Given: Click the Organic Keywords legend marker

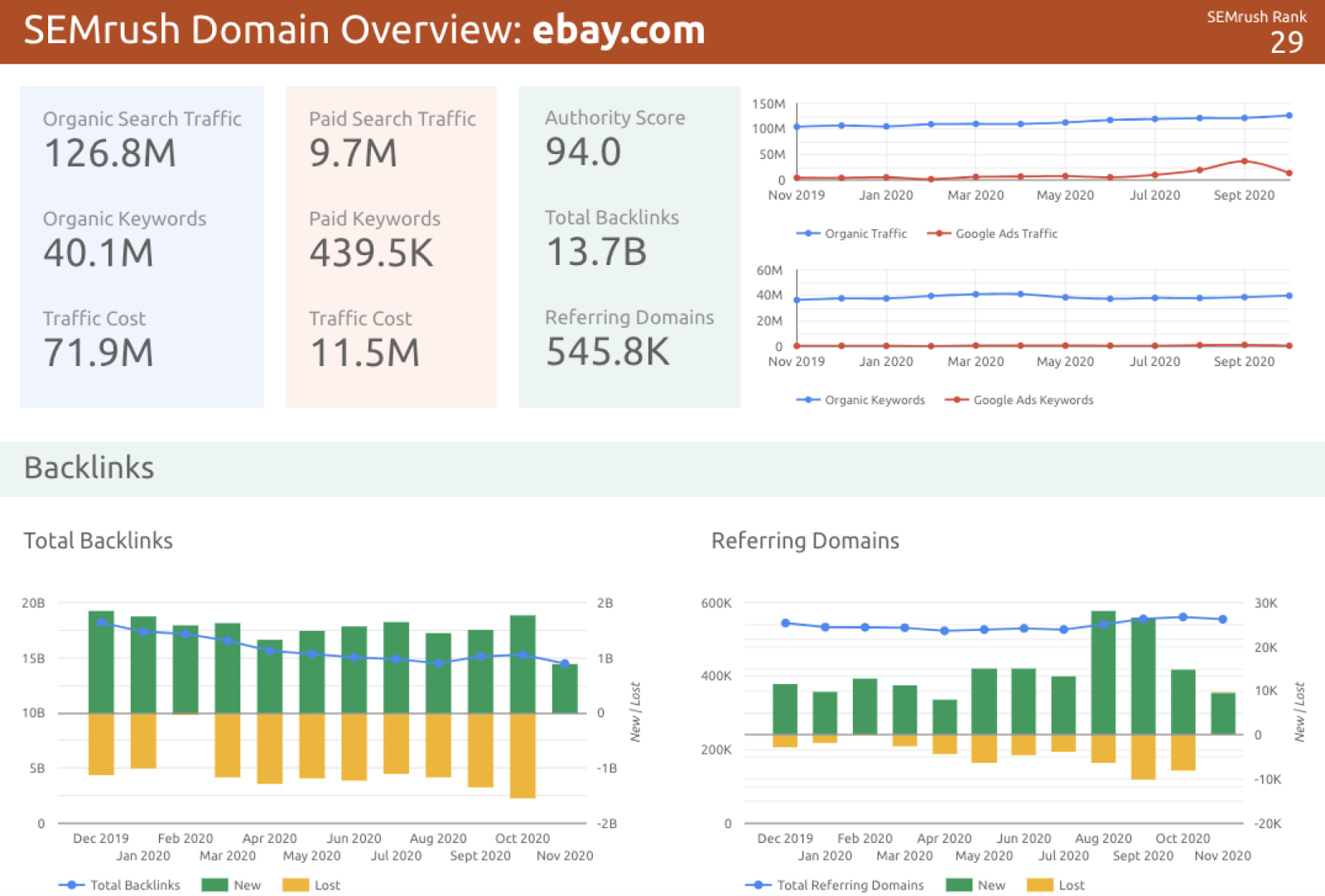Looking at the screenshot, I should 807,400.
